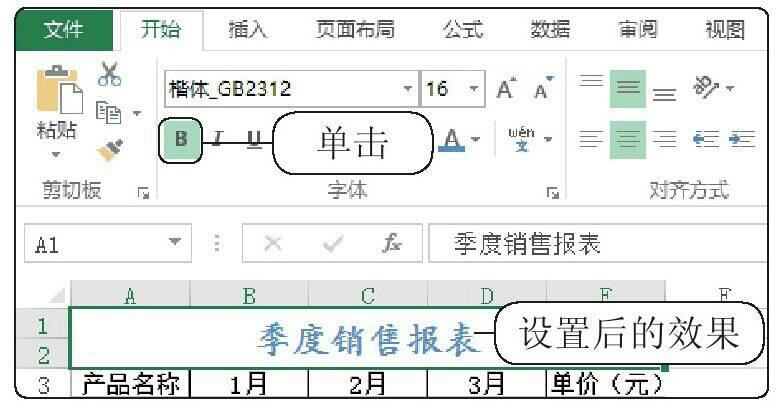This screenshot has height=408, width=776.
Task: Click the formula bar showing 季度销售报表
Action: point(590,244)
